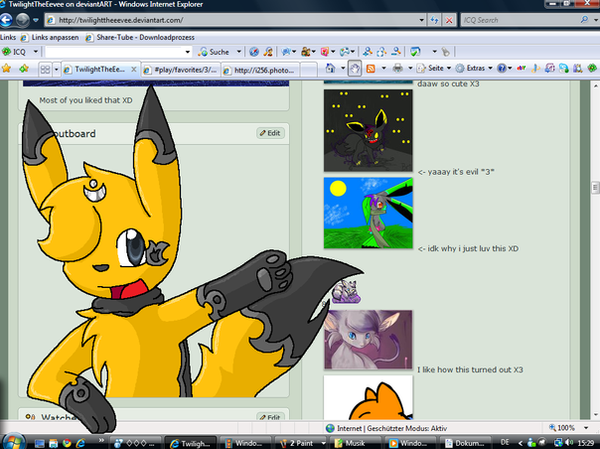The height and width of the screenshot is (449, 600).
Task: Start search with the magnifier icon
Action: (584, 20)
